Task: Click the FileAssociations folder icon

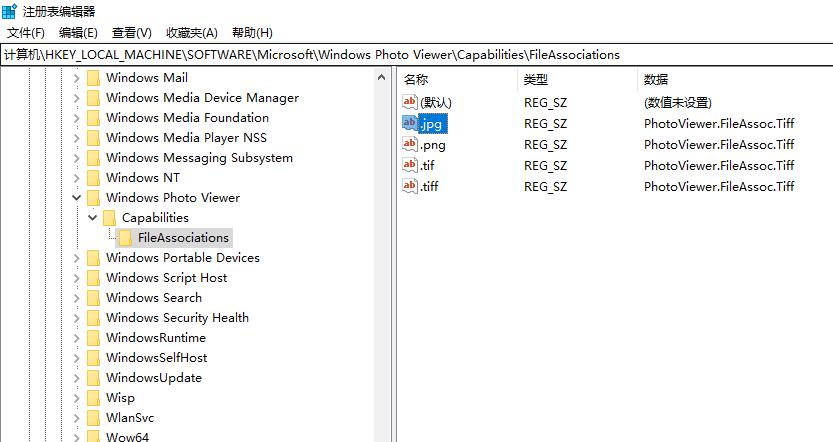Action: point(125,238)
